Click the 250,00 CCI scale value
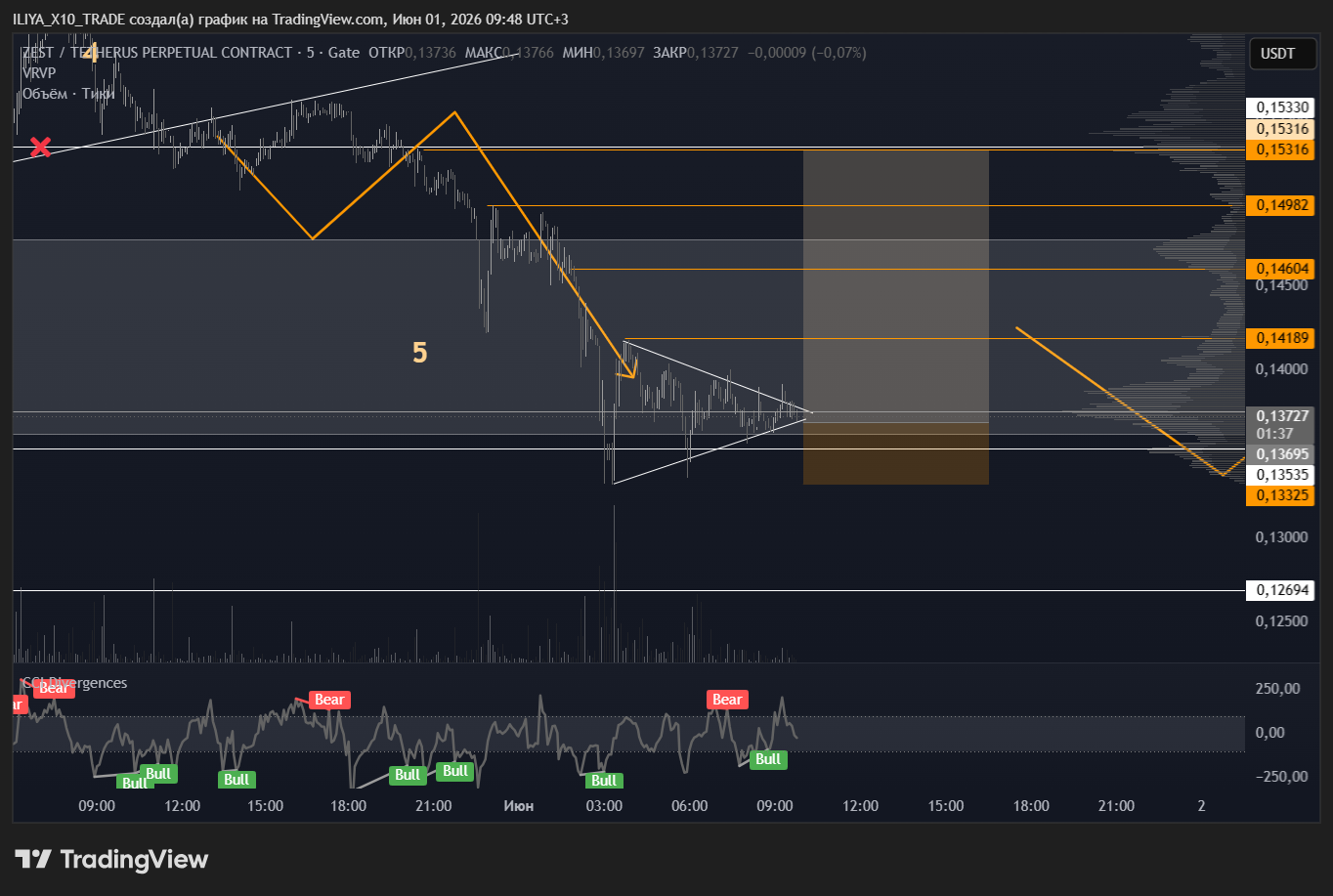The image size is (1333, 896). tap(1277, 689)
